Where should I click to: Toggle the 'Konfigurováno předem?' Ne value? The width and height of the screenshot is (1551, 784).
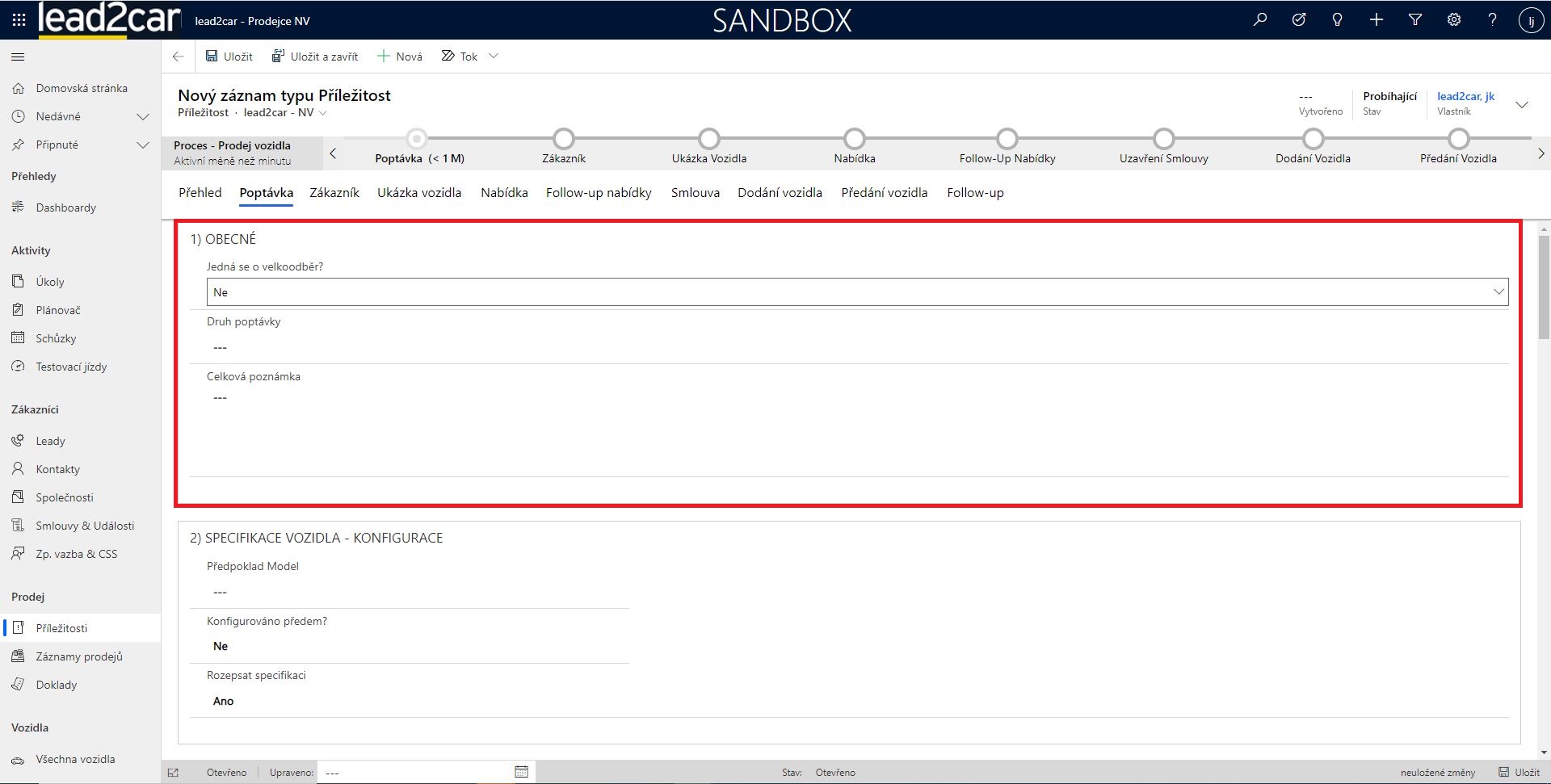(x=221, y=646)
